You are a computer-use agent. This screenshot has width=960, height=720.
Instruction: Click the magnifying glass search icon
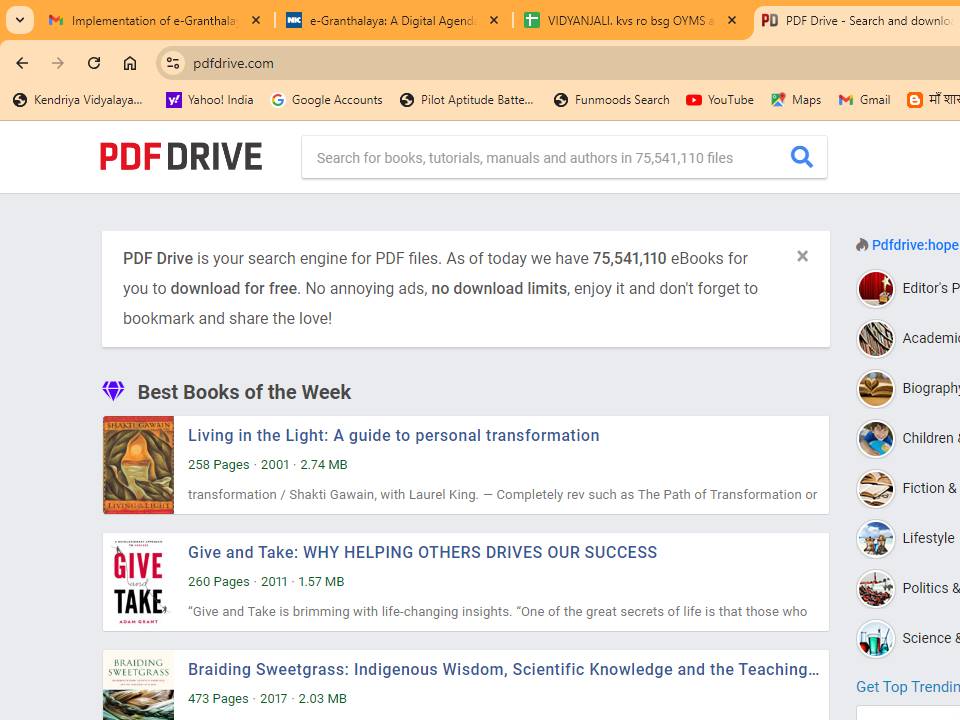[x=801, y=157]
